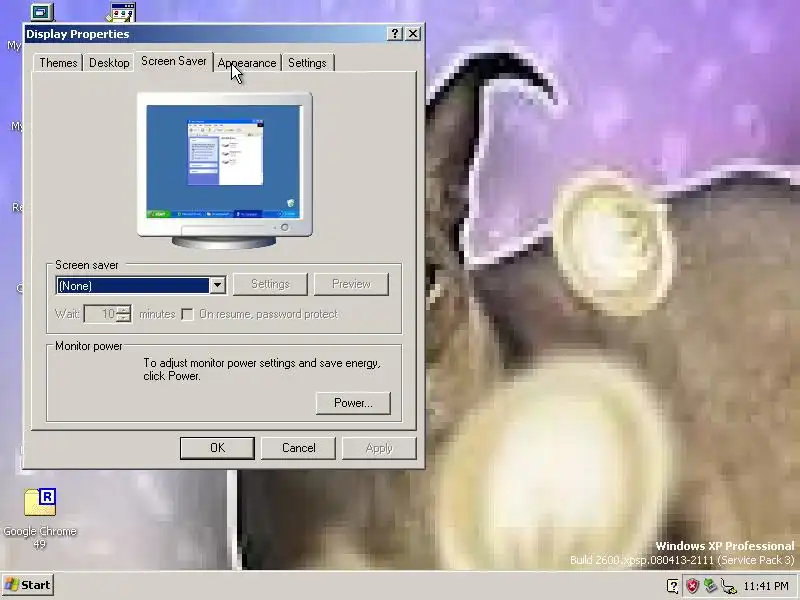Open the Start menu

click(x=28, y=585)
